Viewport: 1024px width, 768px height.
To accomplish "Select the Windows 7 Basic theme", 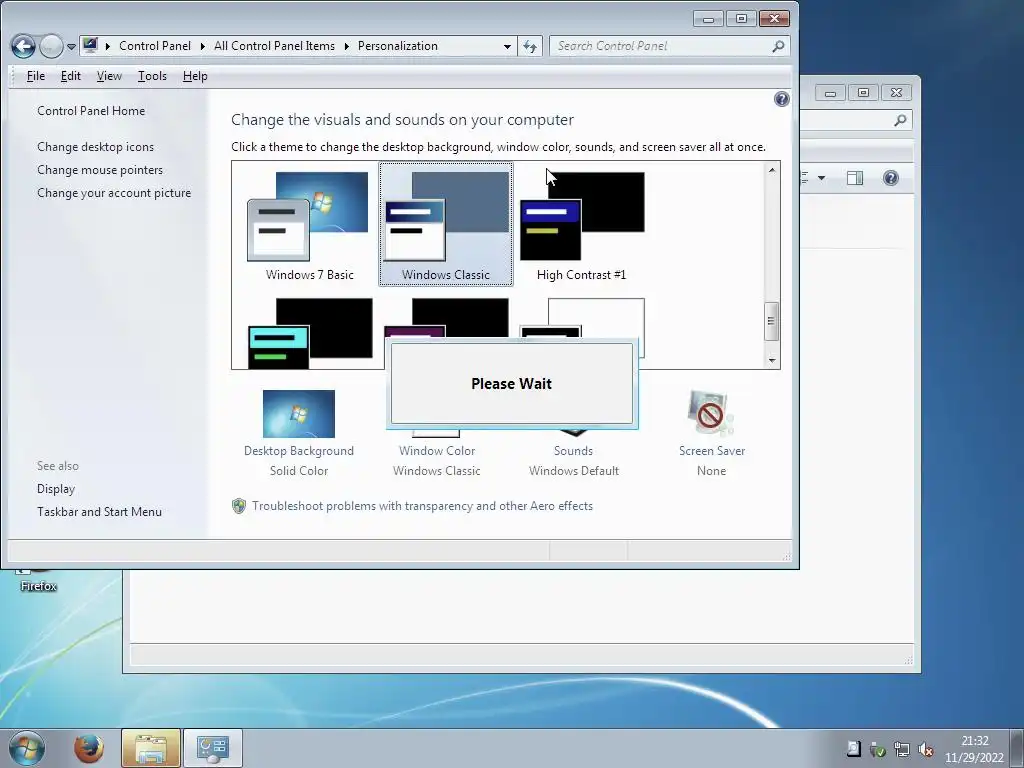I will click(x=309, y=225).
